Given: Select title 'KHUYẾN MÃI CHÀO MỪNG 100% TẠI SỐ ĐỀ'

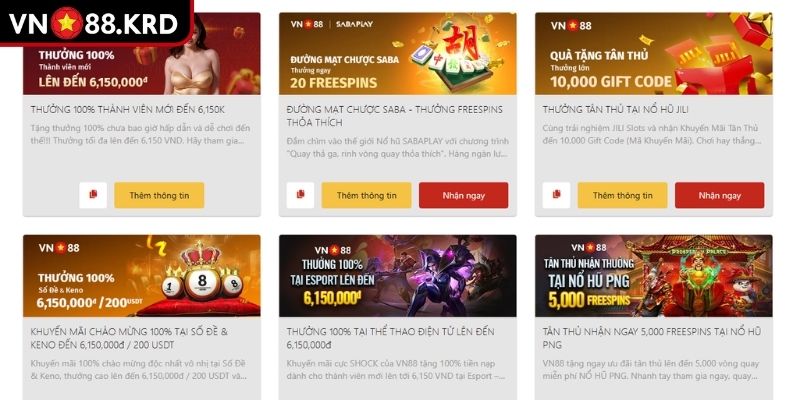Looking at the screenshot, I should click(129, 332).
